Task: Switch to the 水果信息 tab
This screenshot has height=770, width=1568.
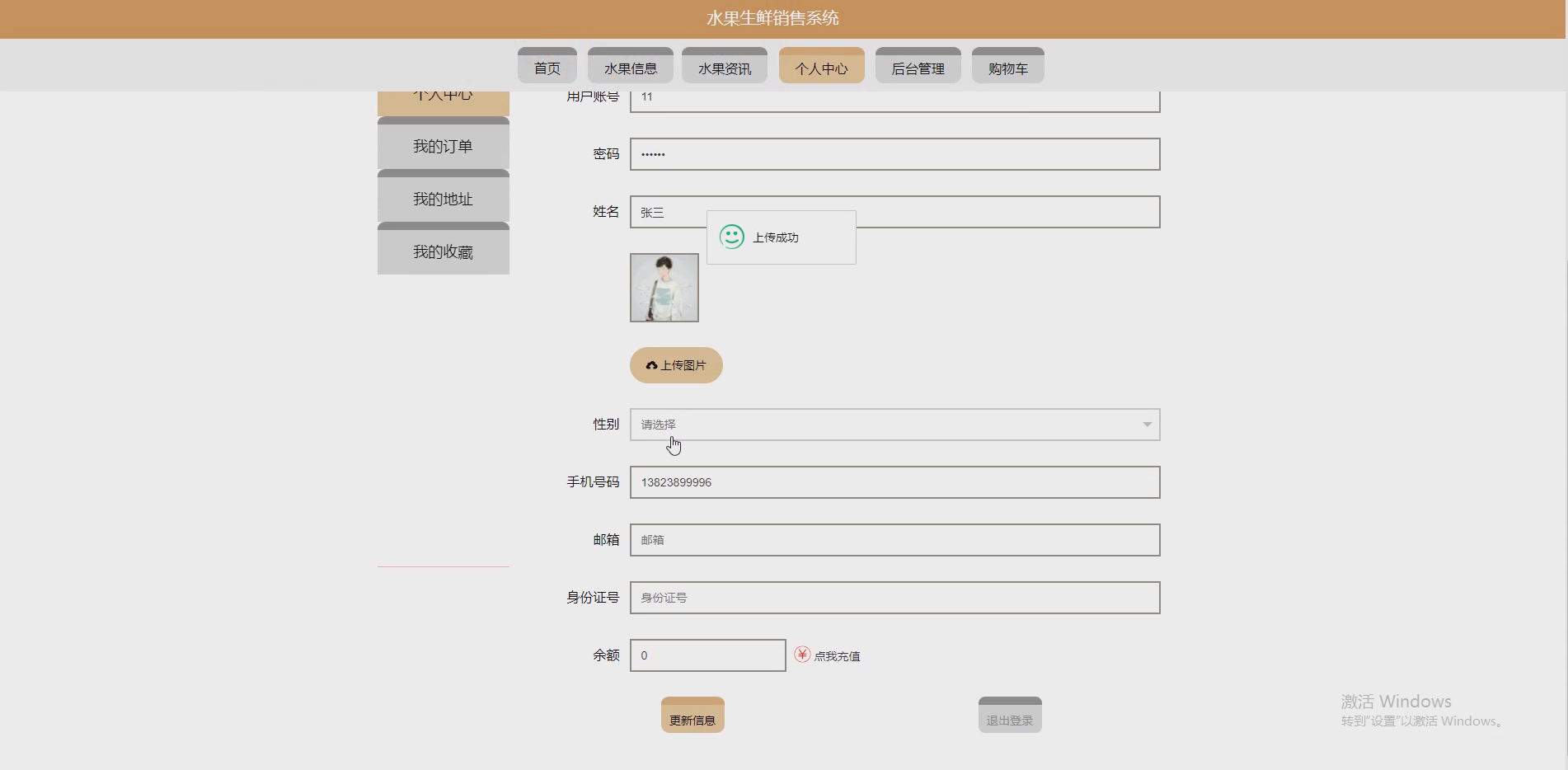Action: 631,66
